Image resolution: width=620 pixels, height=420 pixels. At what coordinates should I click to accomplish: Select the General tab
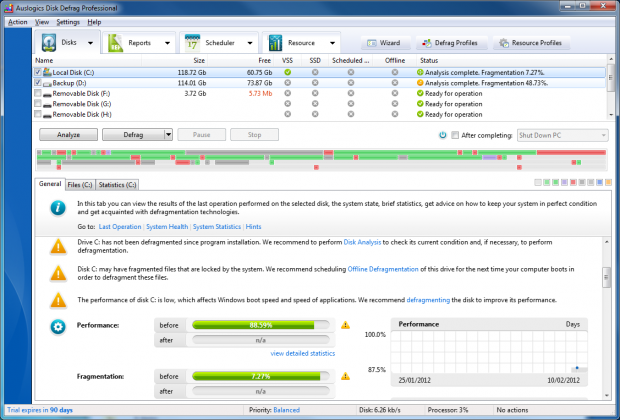point(50,184)
